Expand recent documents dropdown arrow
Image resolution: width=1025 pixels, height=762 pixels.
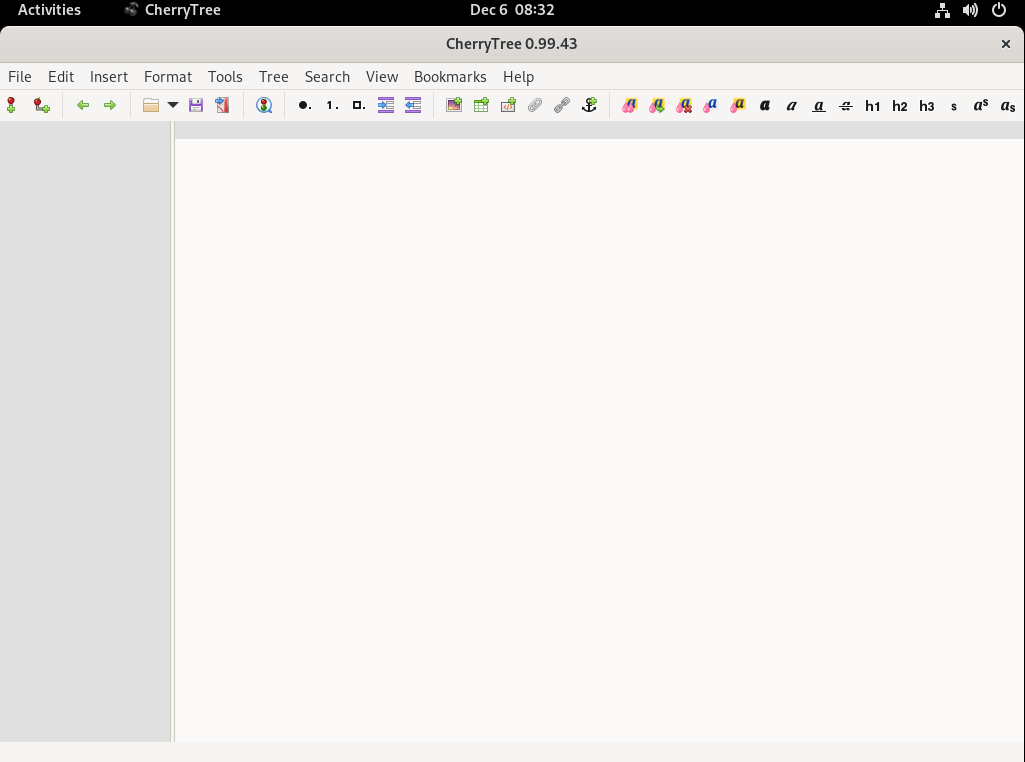tap(173, 105)
